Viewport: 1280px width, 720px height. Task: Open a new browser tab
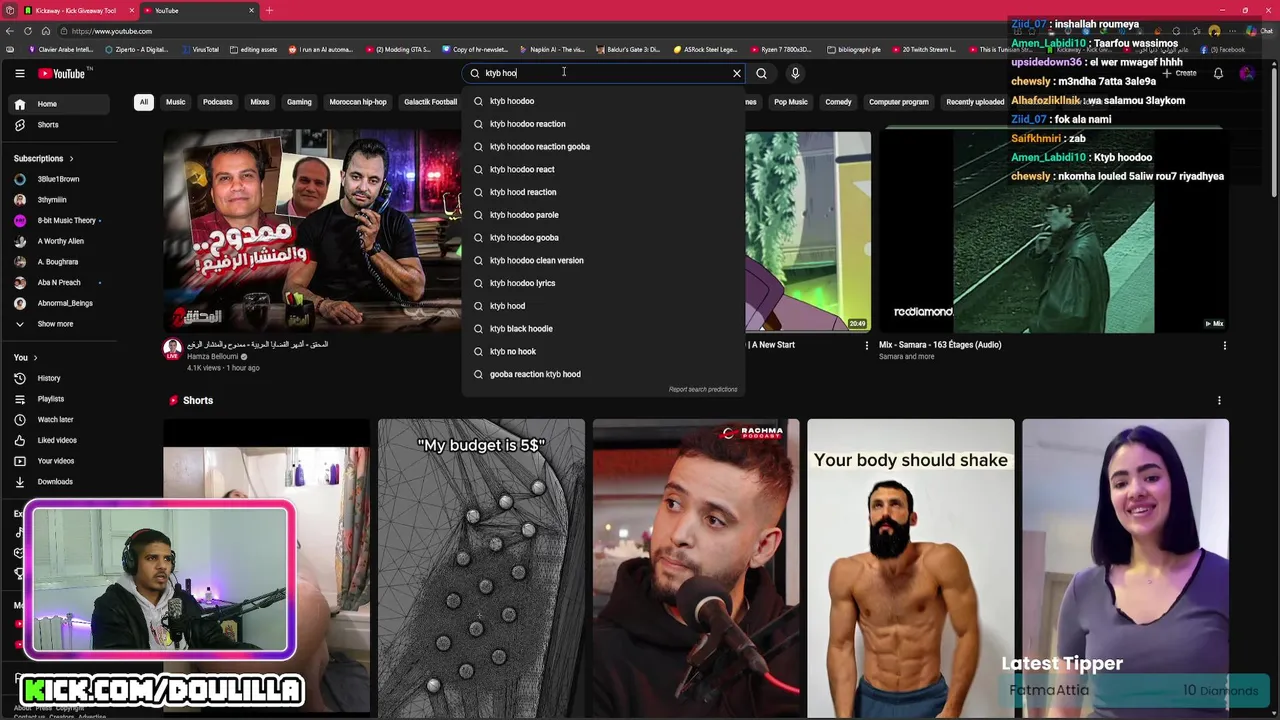269,10
